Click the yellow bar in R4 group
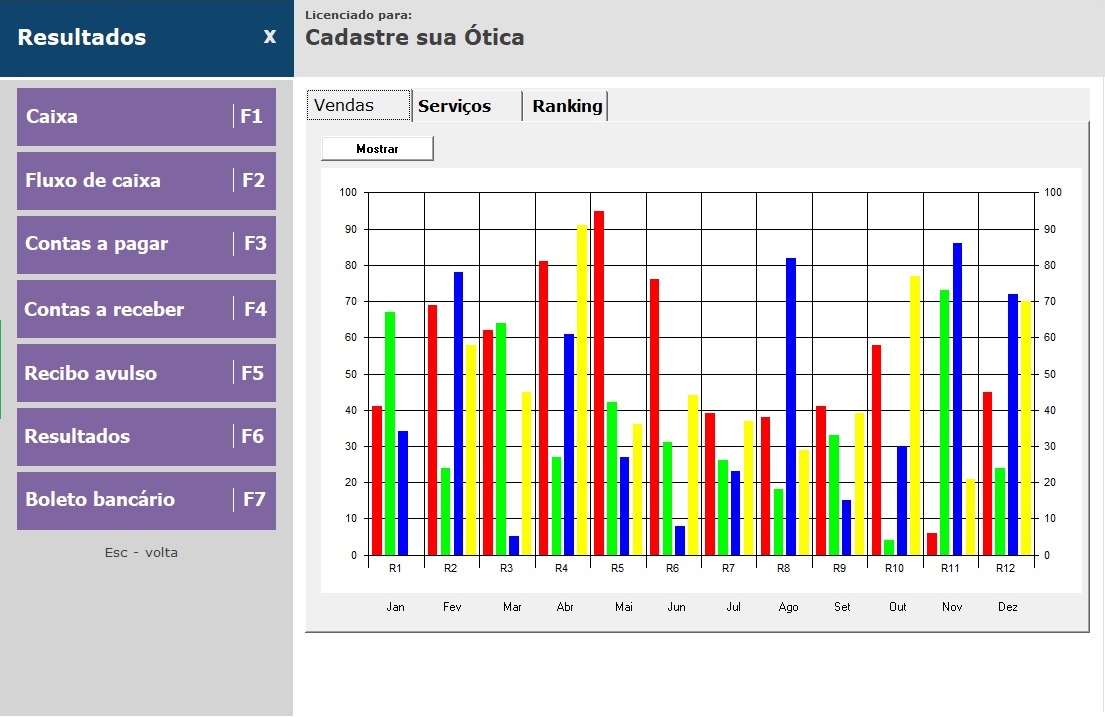Image resolution: width=1105 pixels, height=717 pixels. (582, 389)
